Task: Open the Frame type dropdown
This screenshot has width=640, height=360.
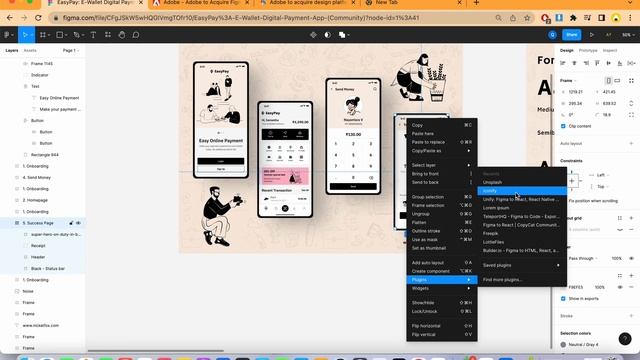Action: click(568, 80)
